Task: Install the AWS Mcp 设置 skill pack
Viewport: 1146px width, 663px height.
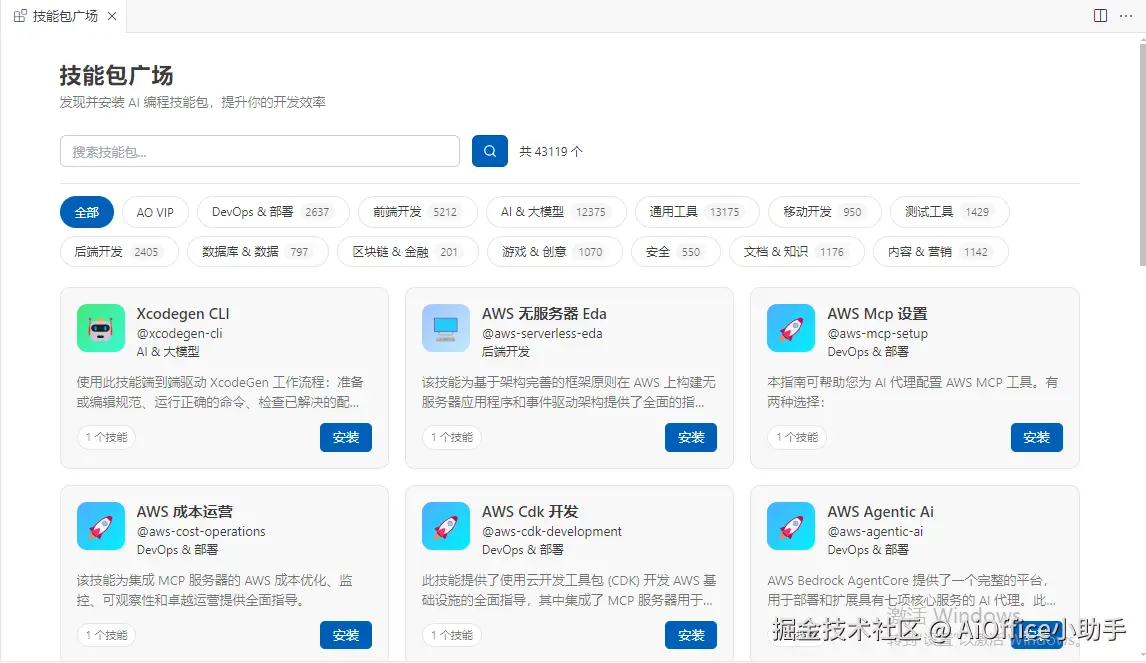Action: (x=1036, y=437)
